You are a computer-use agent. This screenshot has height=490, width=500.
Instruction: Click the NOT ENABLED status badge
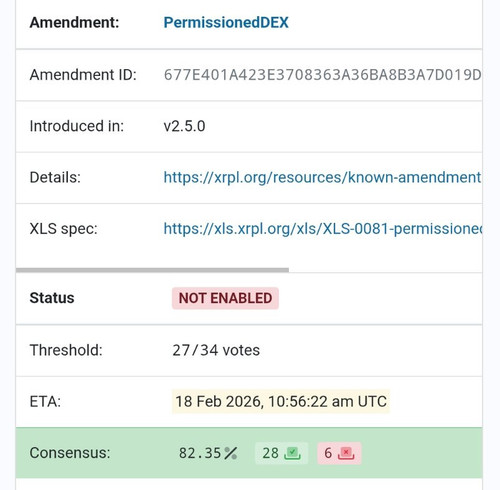point(225,298)
